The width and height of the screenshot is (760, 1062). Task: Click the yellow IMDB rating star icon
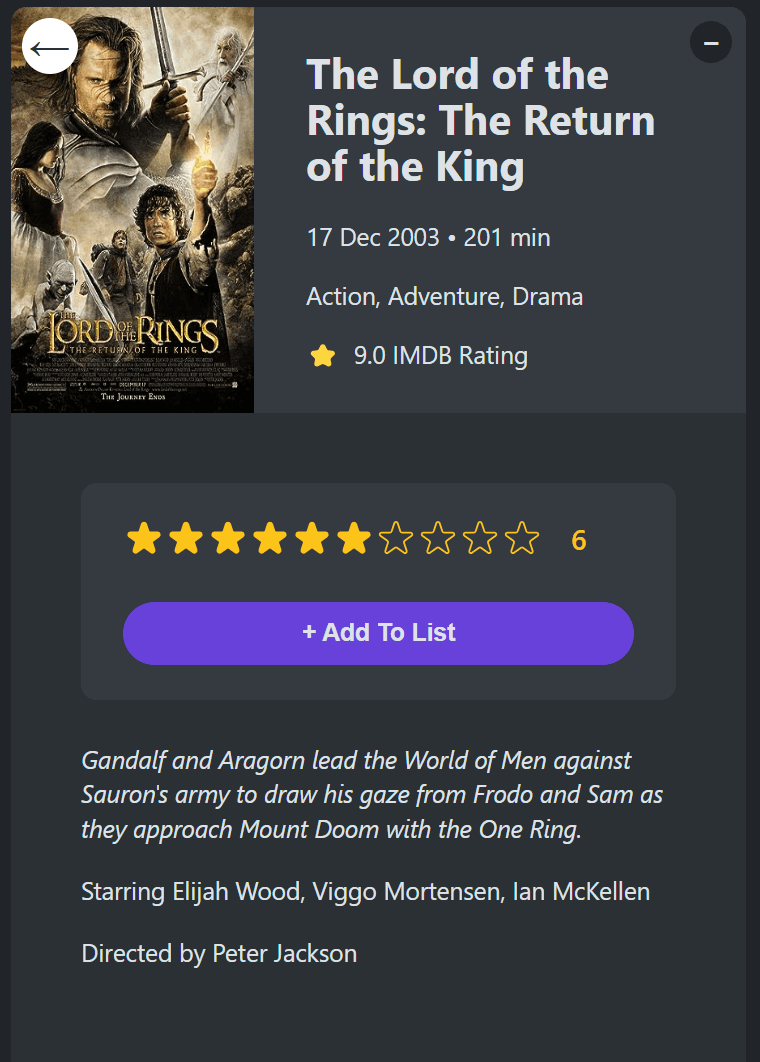(323, 356)
